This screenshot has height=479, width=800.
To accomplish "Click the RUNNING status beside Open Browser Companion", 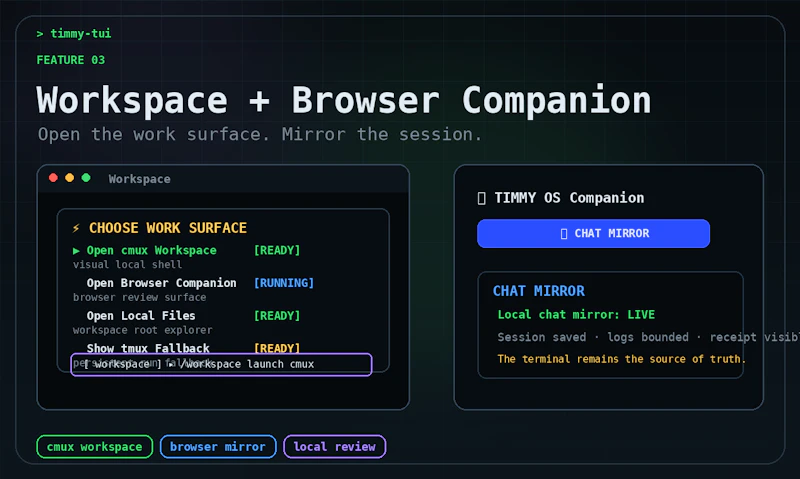I will [x=284, y=283].
